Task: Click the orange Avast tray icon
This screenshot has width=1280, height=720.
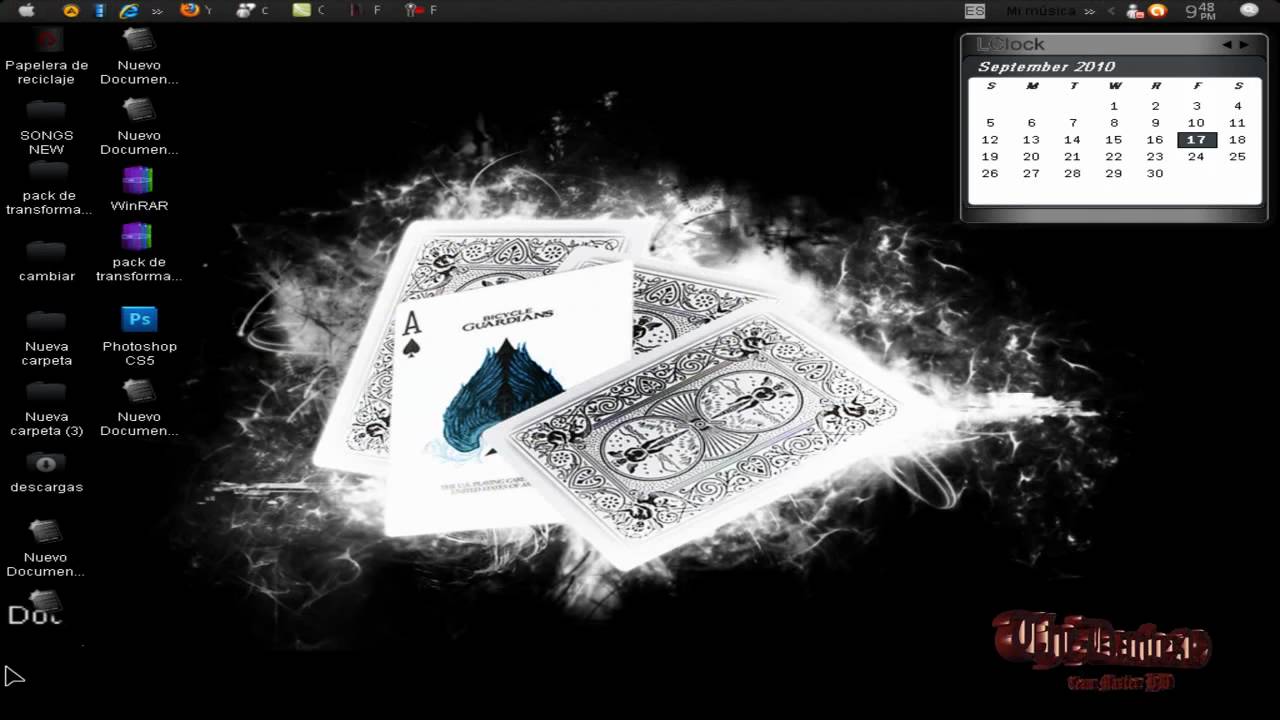Action: (x=1157, y=11)
